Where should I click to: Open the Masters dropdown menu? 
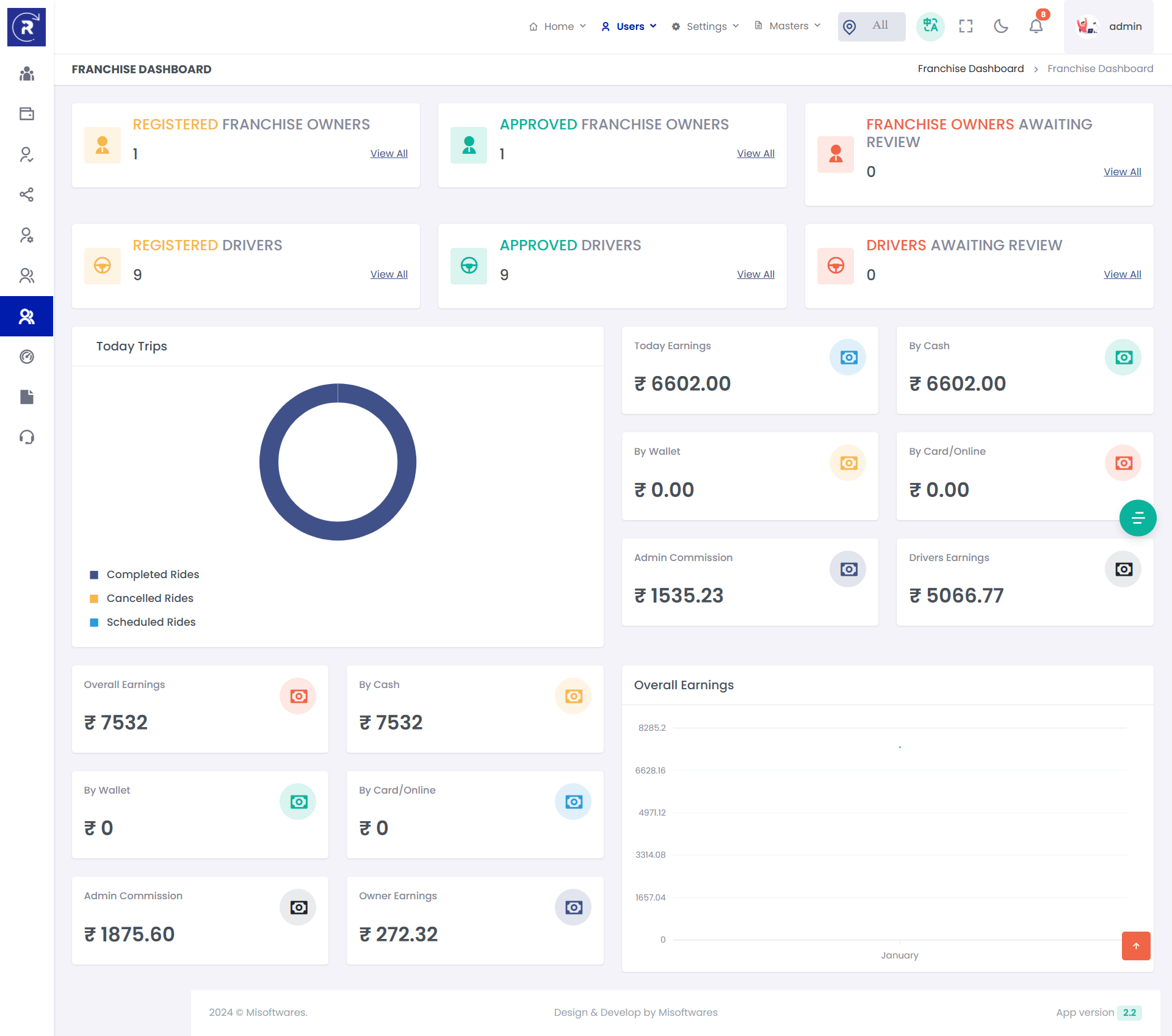point(788,26)
